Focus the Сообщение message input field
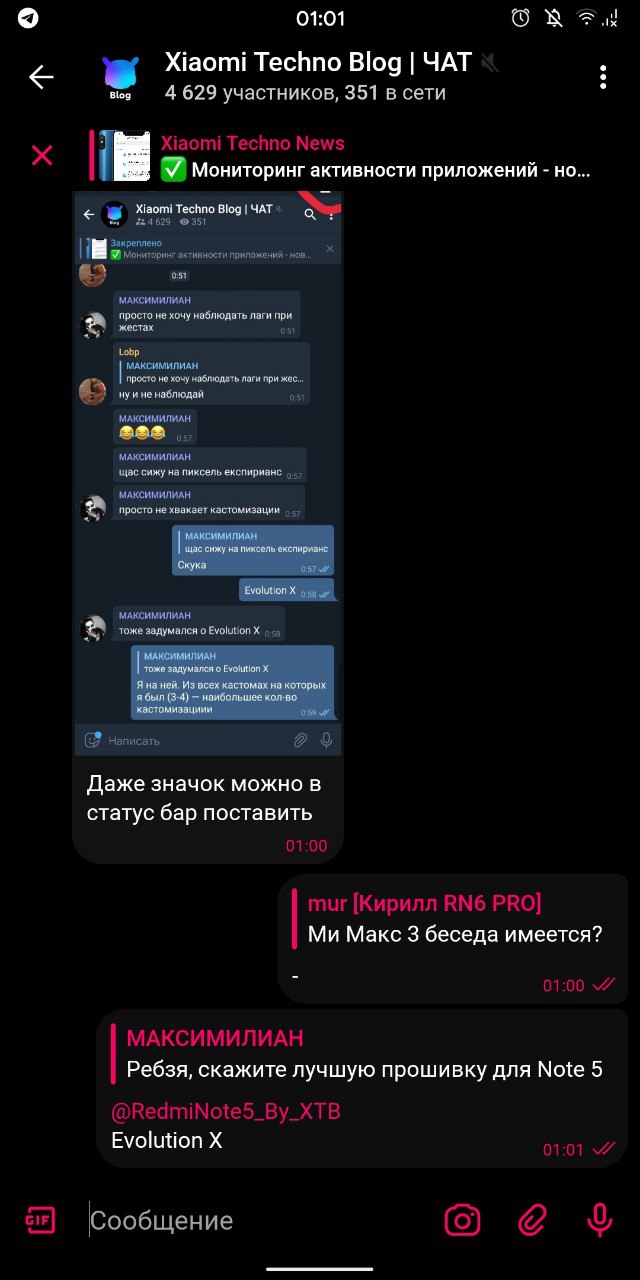Screen dimensions: 640x1280 coord(260,1220)
